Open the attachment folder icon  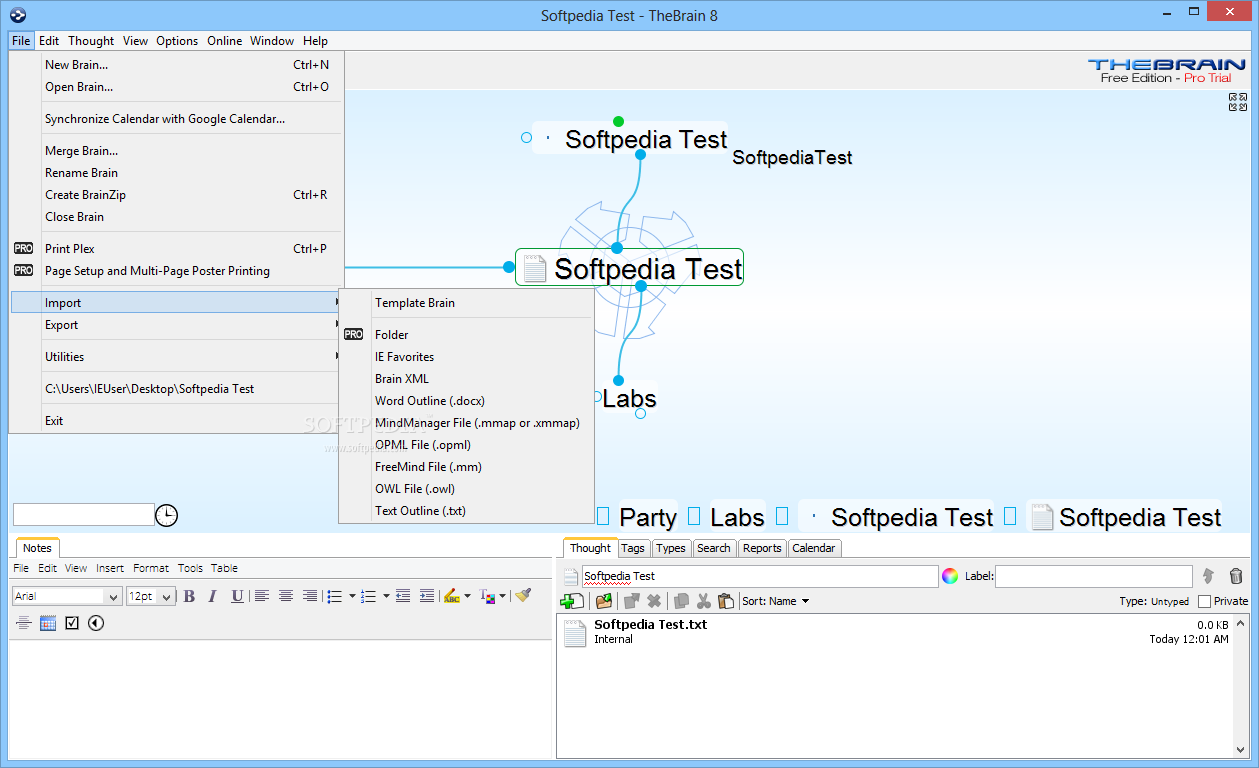604,601
